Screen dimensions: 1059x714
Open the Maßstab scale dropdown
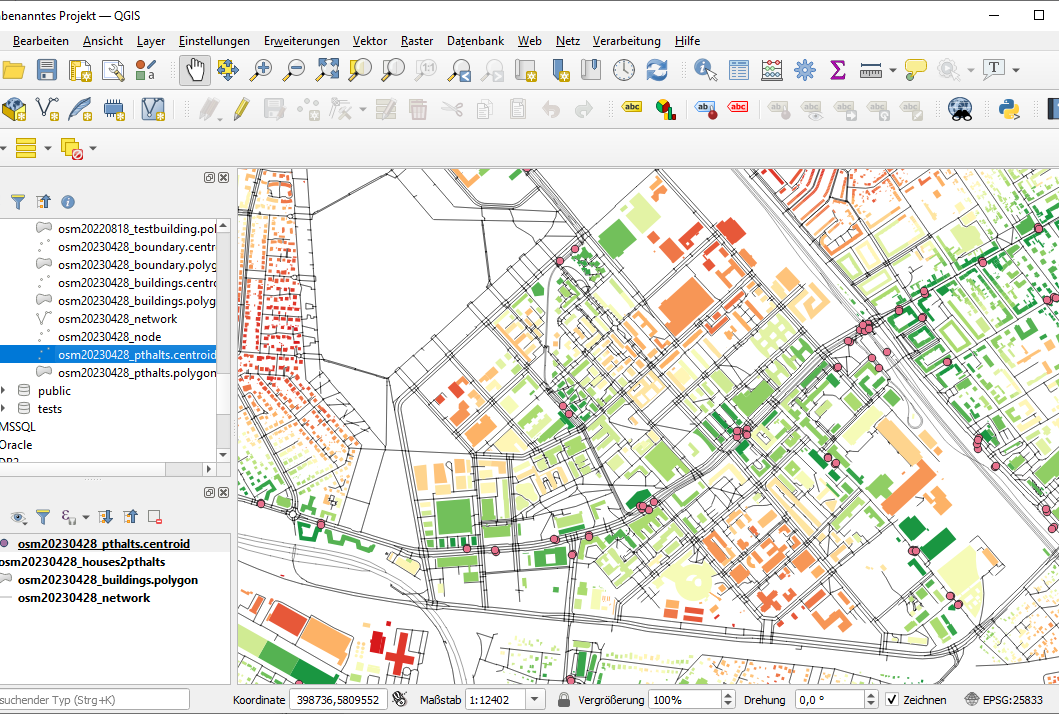(x=535, y=700)
